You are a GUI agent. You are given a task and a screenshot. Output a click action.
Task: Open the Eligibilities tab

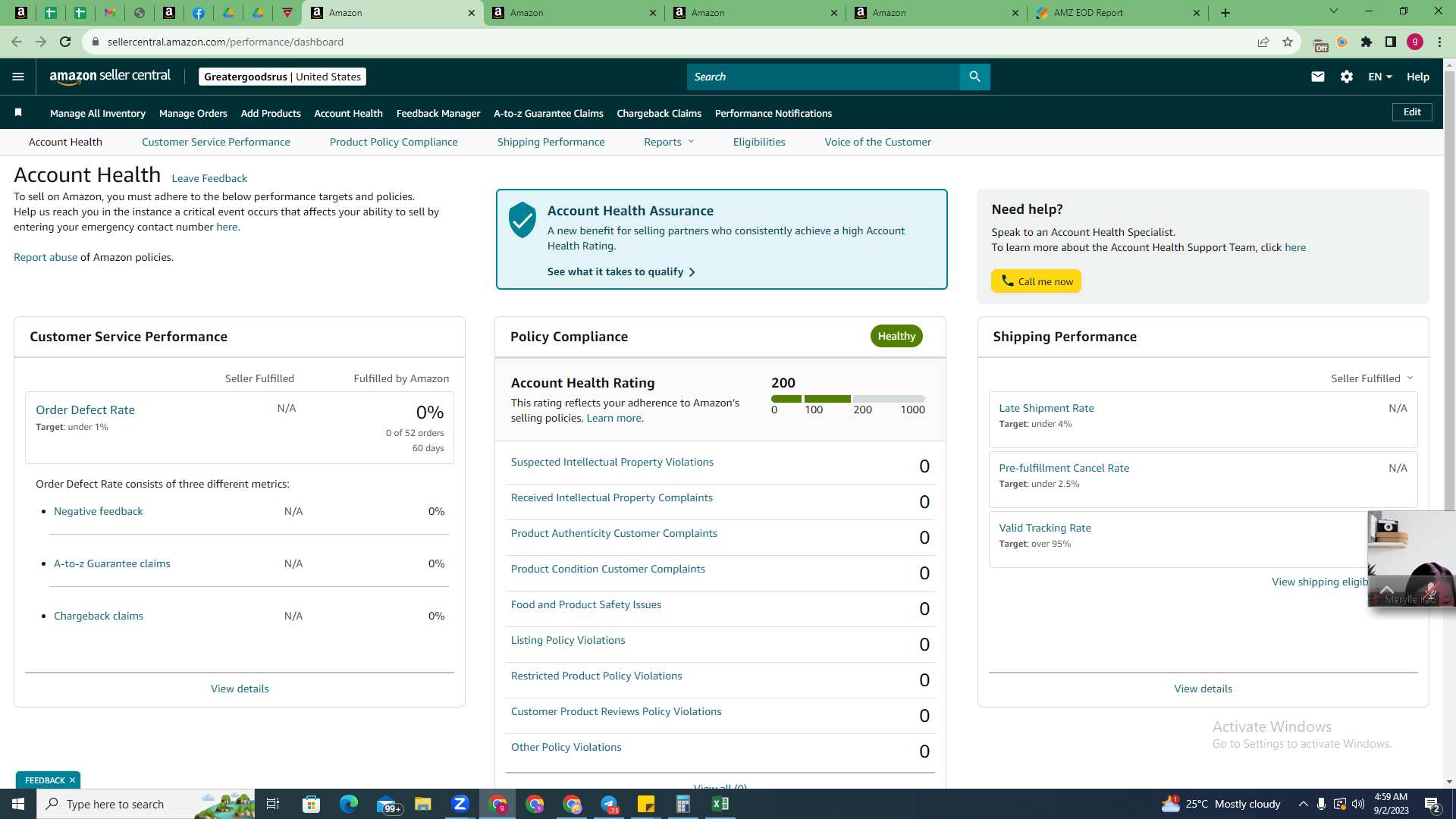(759, 142)
